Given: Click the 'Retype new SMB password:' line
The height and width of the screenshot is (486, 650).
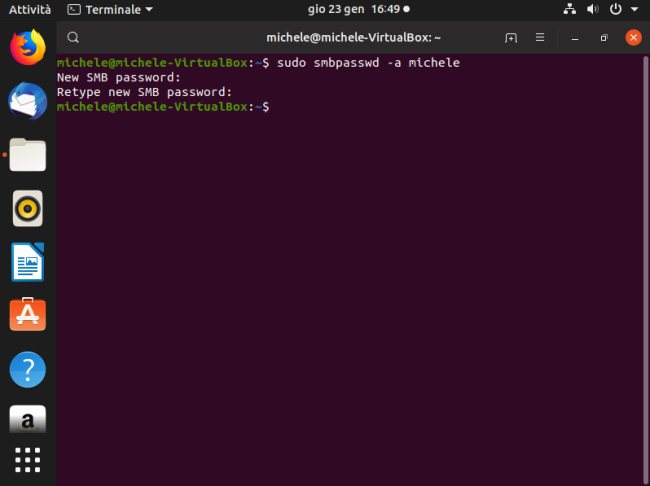Looking at the screenshot, I should [x=144, y=92].
